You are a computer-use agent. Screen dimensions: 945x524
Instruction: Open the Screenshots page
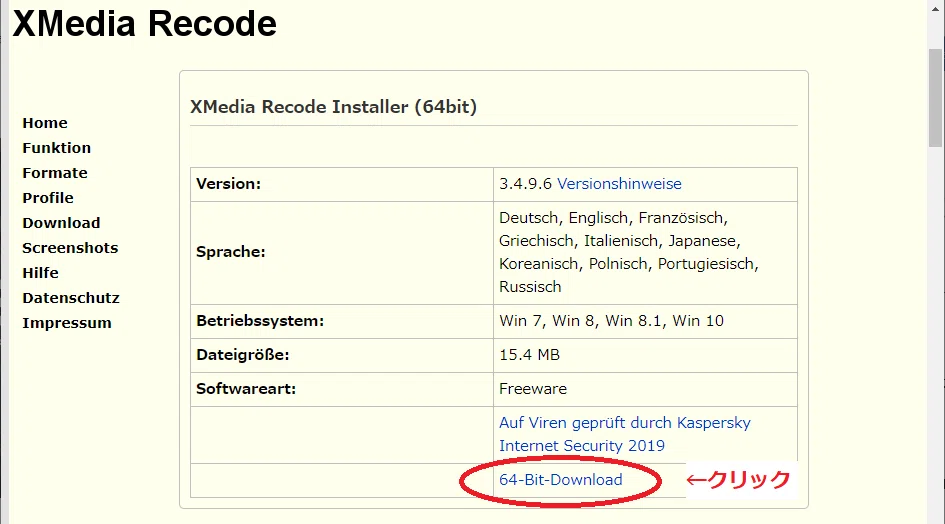(x=70, y=248)
